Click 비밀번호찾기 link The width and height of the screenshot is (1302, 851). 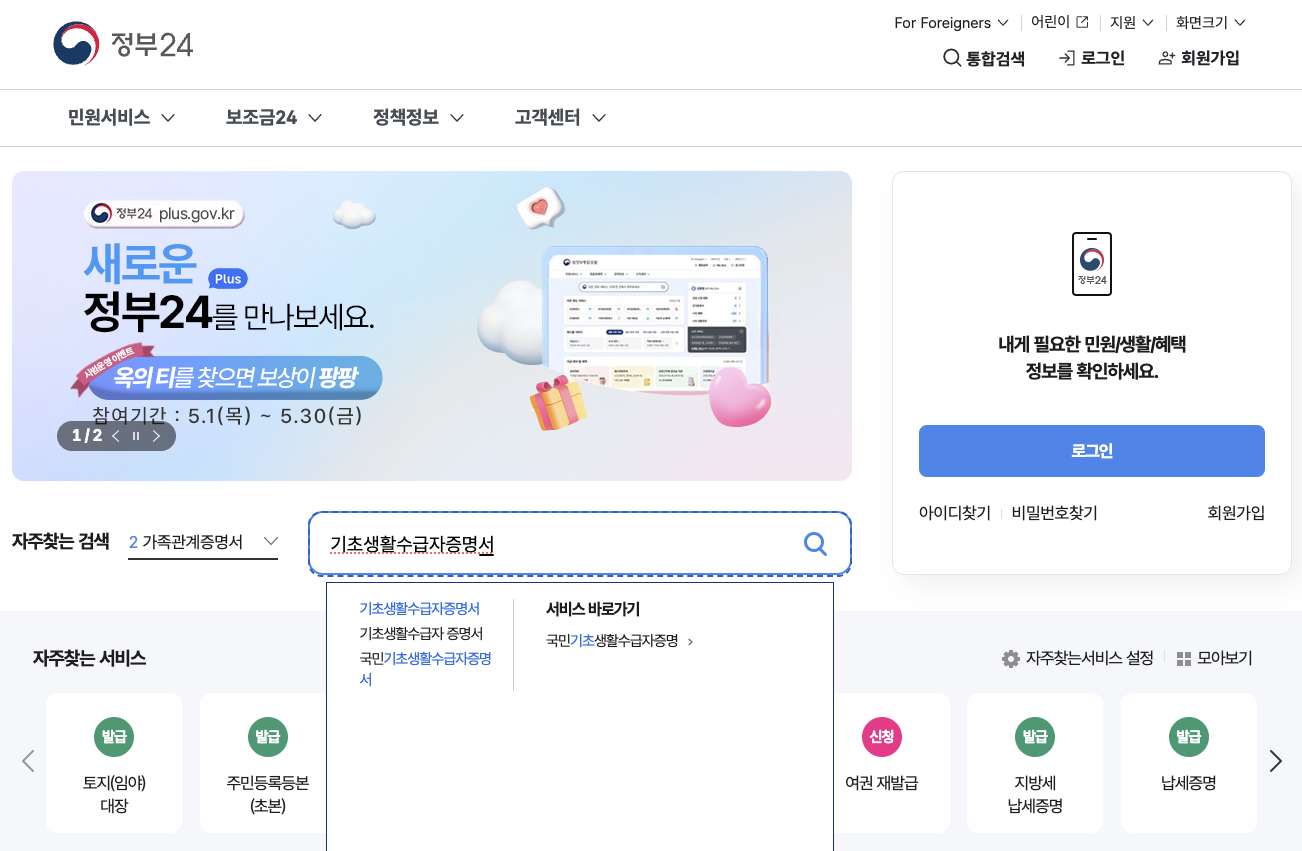(1054, 513)
